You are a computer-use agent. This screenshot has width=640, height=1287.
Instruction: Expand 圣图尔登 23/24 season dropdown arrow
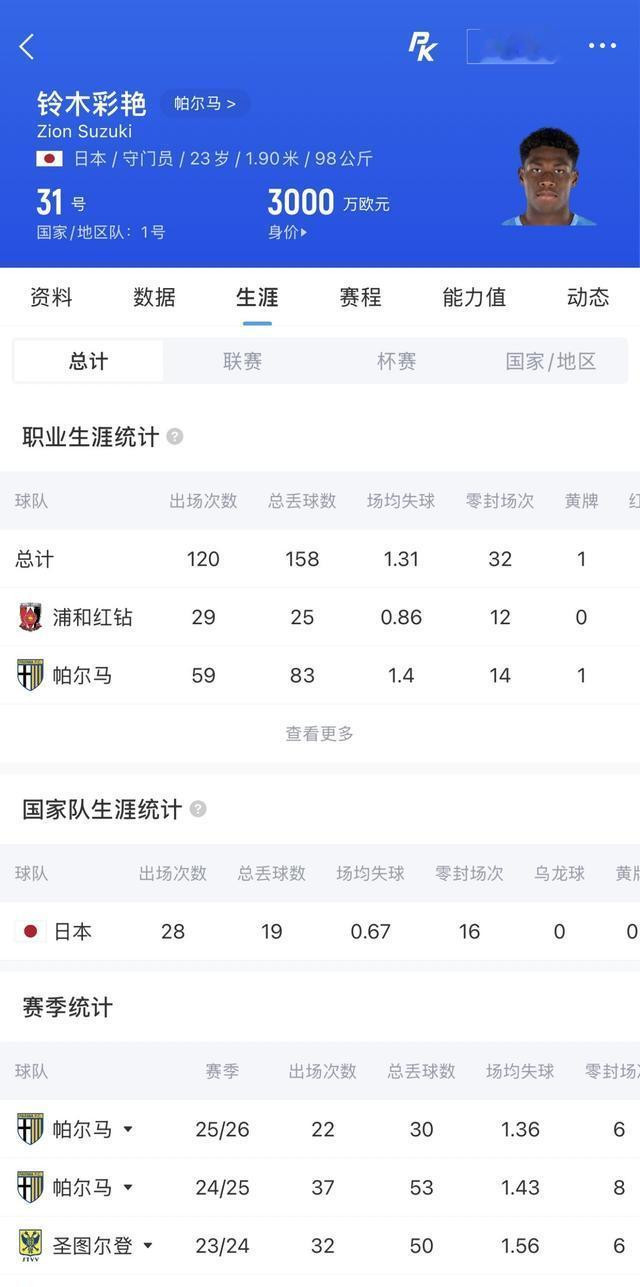point(148,1245)
